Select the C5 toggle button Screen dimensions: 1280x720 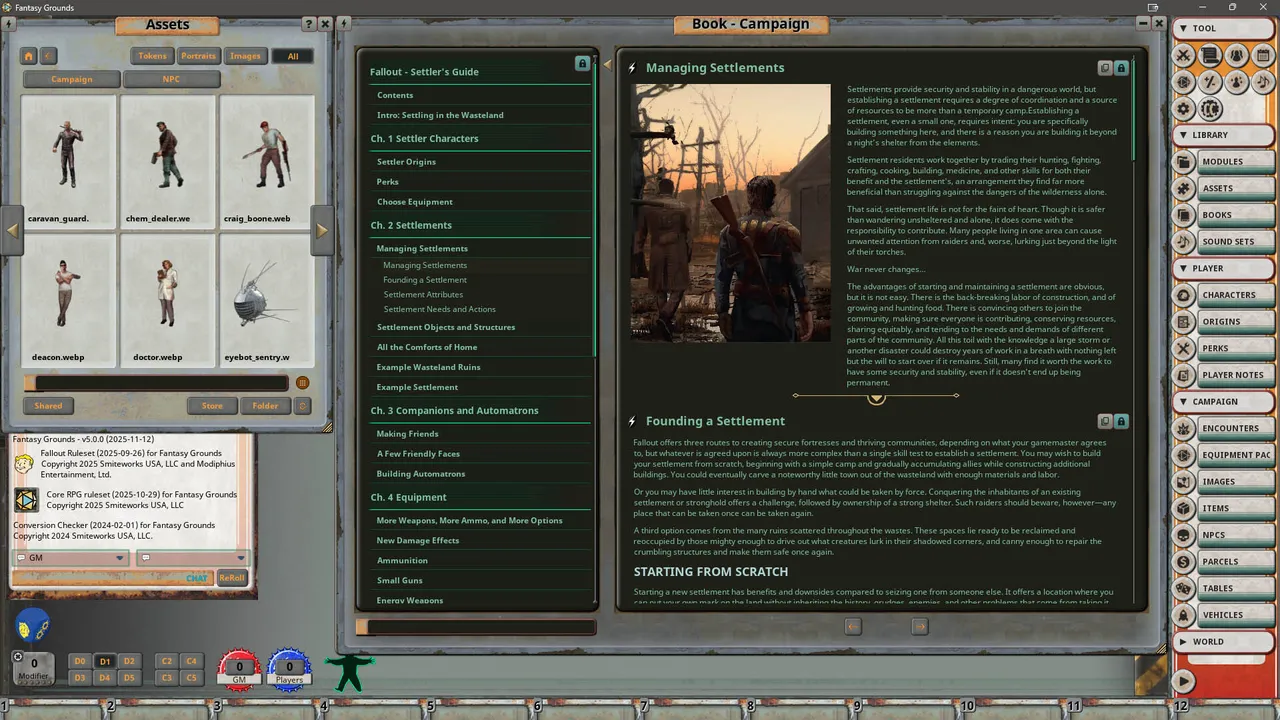tap(192, 677)
